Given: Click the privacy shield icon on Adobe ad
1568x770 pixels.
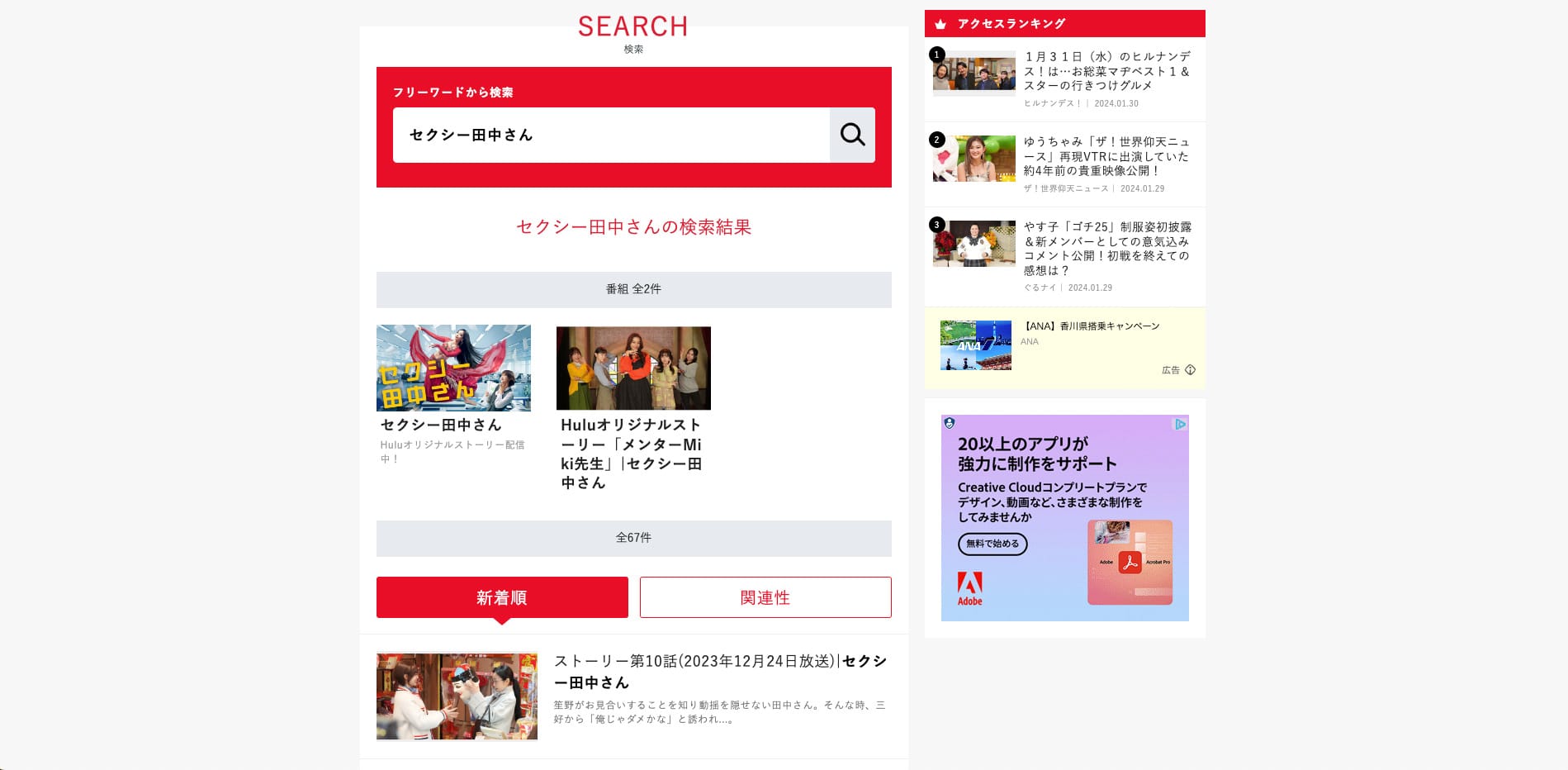Looking at the screenshot, I should click(950, 423).
